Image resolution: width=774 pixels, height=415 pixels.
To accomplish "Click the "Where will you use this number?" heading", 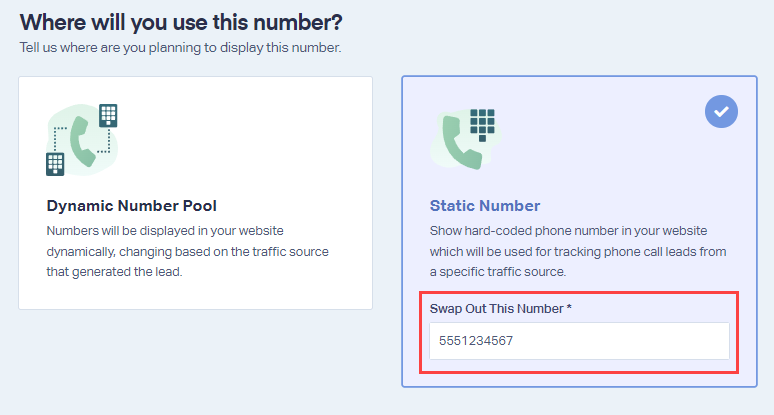I will tap(181, 22).
